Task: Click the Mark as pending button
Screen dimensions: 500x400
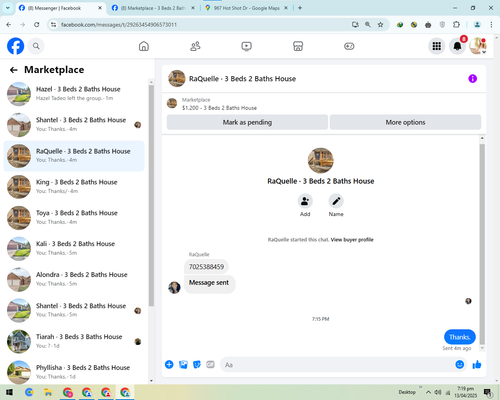Action: (247, 122)
